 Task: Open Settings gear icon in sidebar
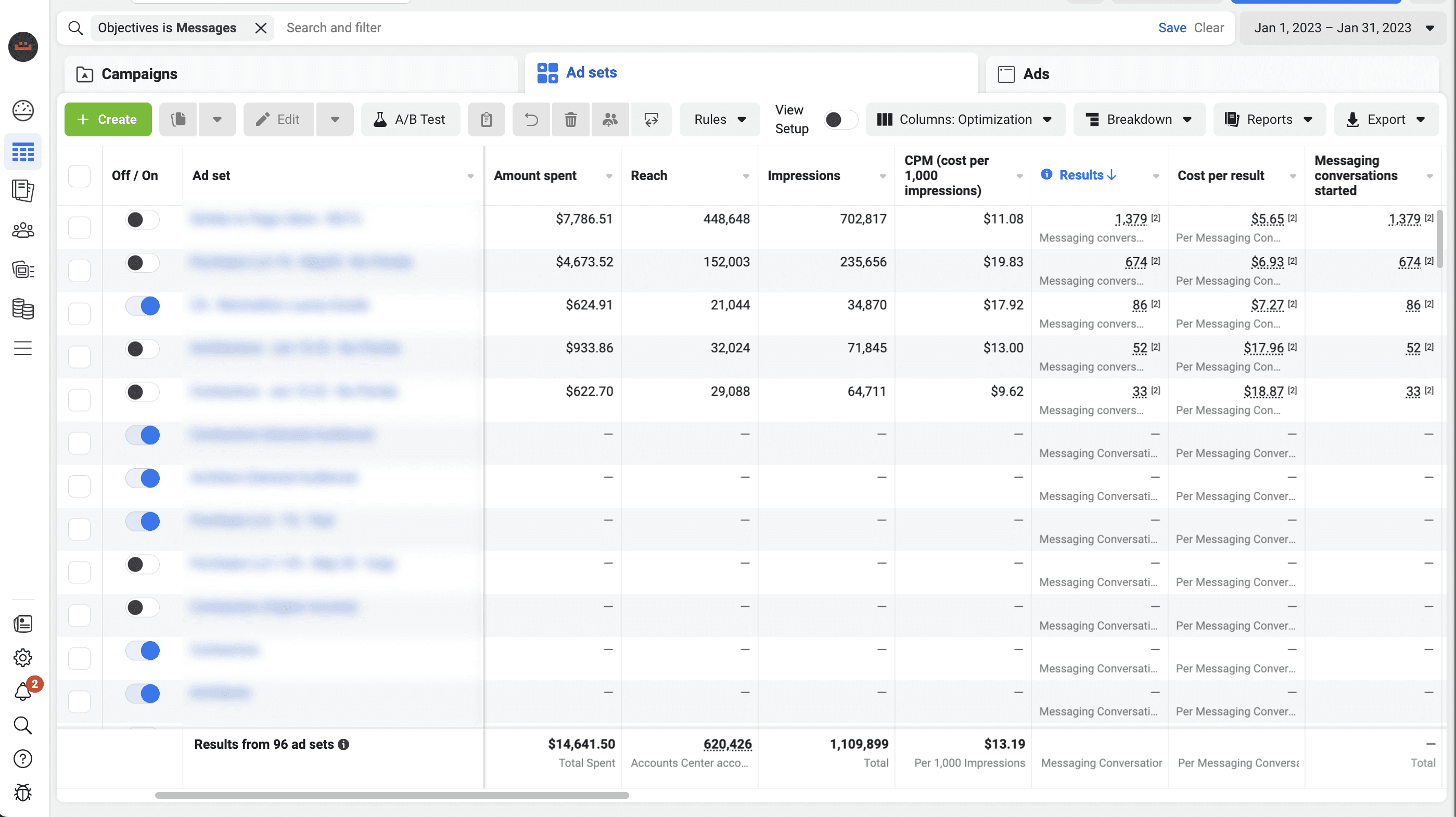(22, 657)
